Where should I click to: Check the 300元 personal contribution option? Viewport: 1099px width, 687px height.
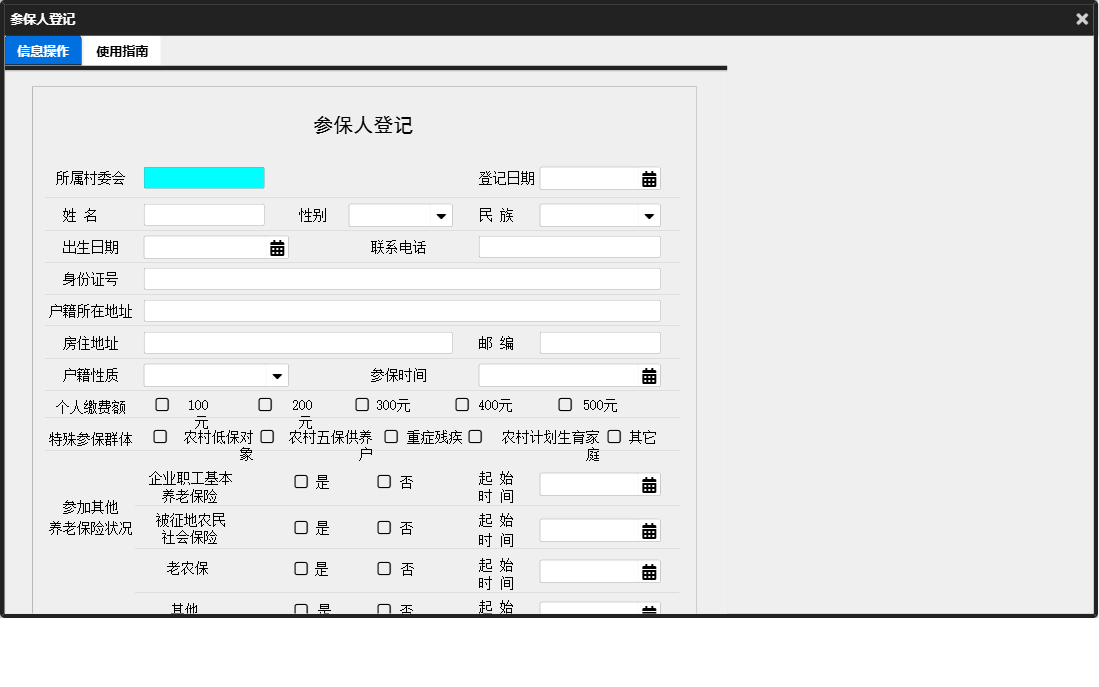362,404
